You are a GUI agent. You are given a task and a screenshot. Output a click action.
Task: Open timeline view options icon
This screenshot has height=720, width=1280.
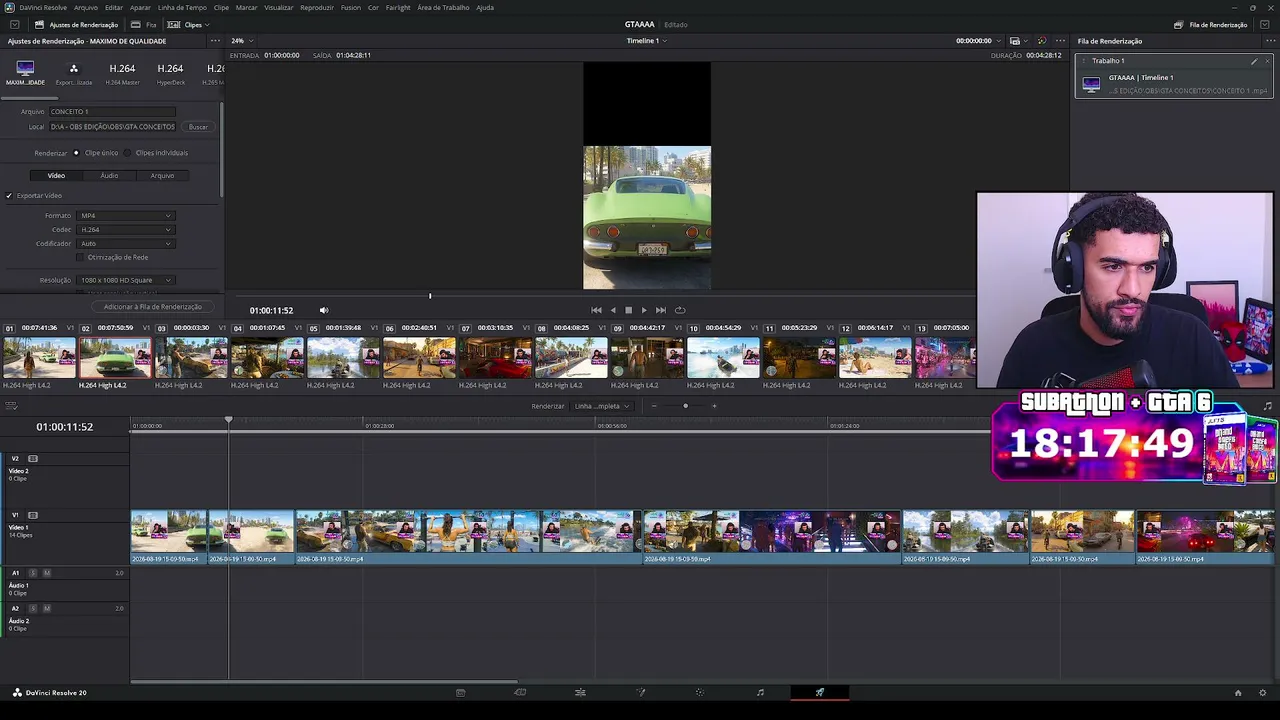point(12,406)
